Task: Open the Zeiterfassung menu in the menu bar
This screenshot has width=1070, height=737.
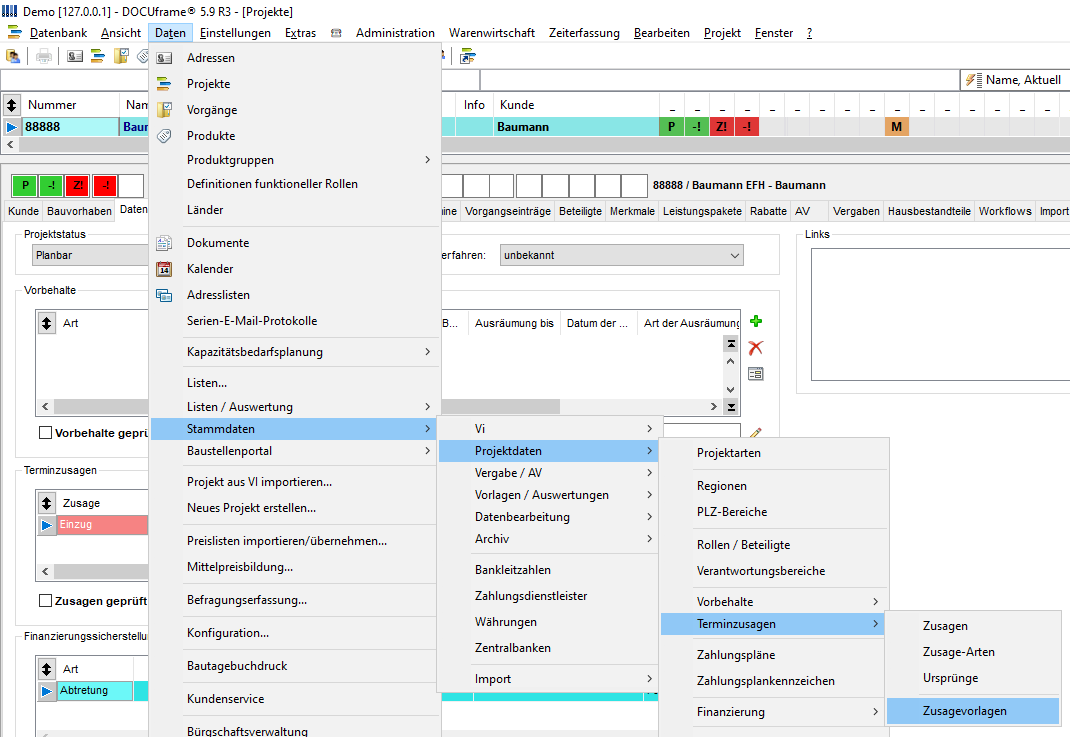Action: point(584,33)
